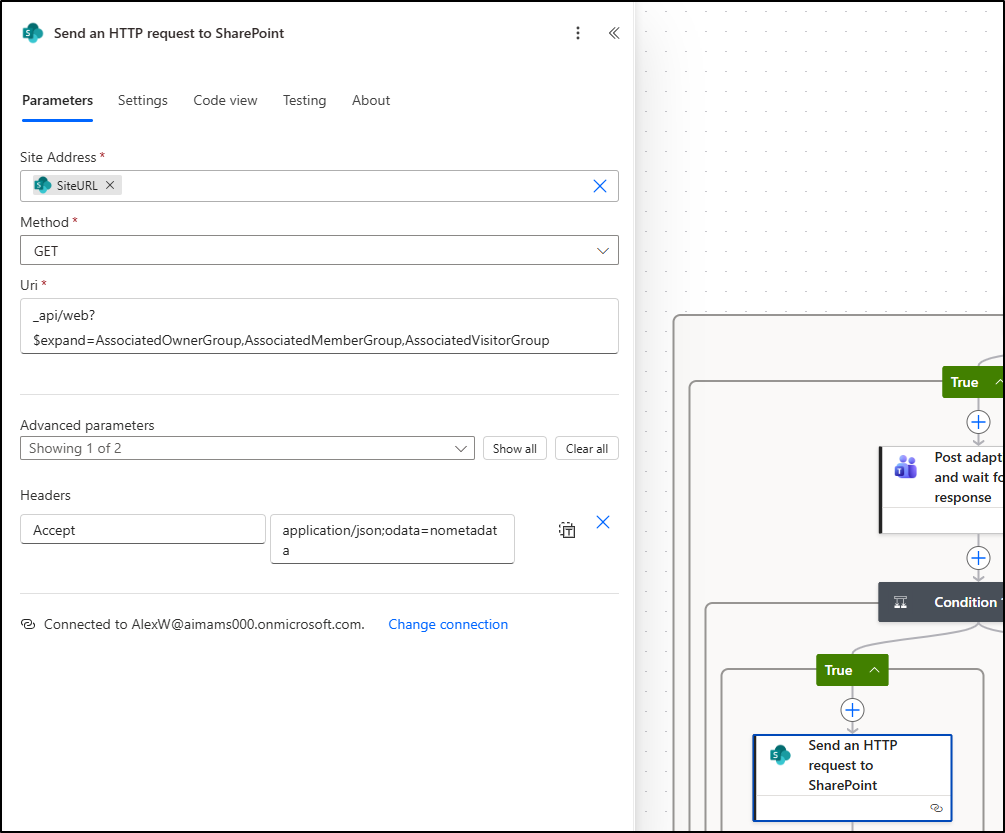
Task: Open the three-dot more options menu
Action: (x=578, y=33)
